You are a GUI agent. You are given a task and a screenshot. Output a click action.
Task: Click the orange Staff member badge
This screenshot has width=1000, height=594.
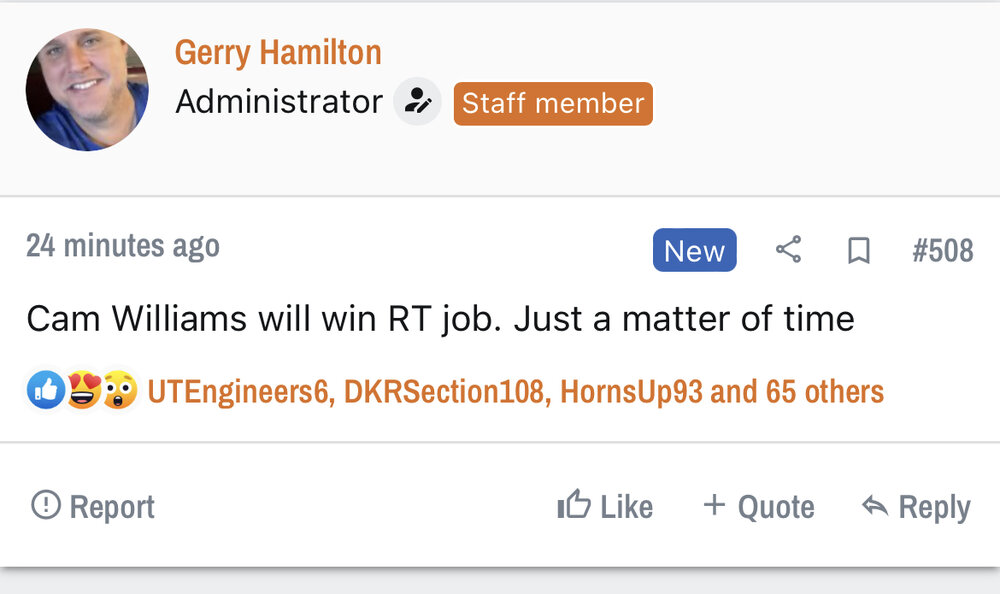[x=553, y=103]
